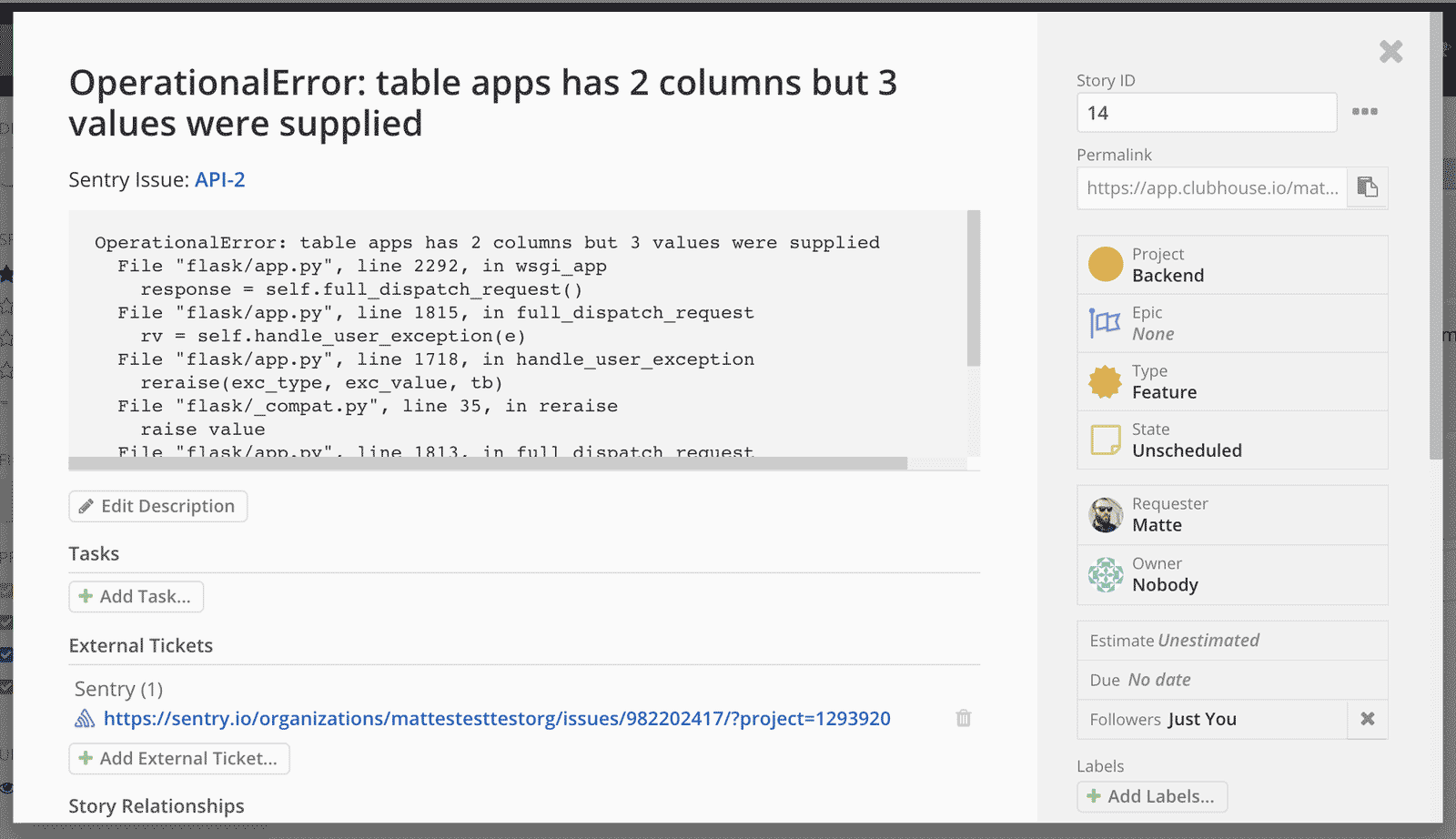Click the Requester avatar for Matte
The height and width of the screenshot is (839, 1456).
(x=1106, y=515)
